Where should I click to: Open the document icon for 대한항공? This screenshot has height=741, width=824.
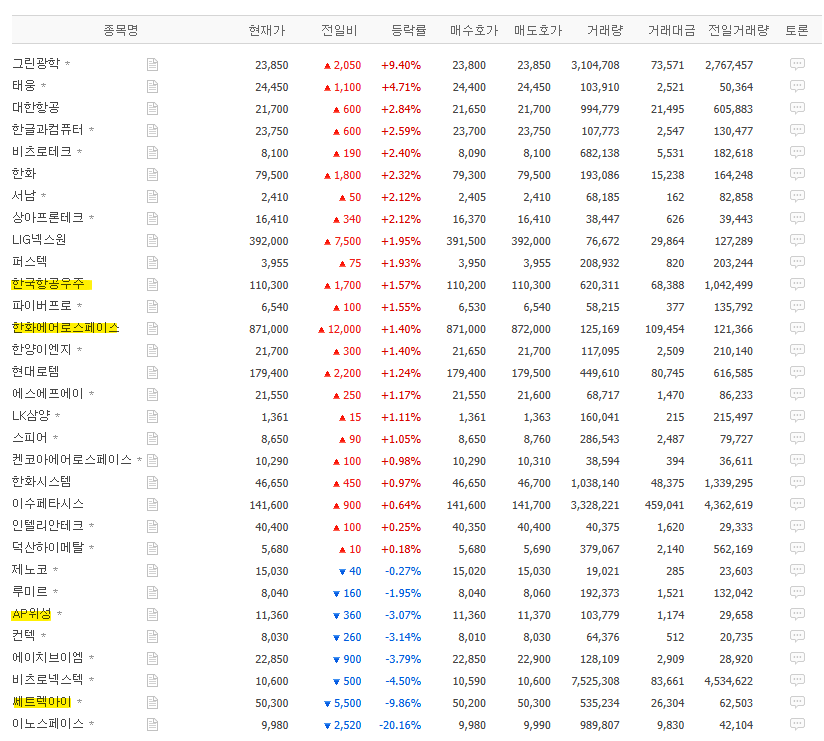[152, 109]
